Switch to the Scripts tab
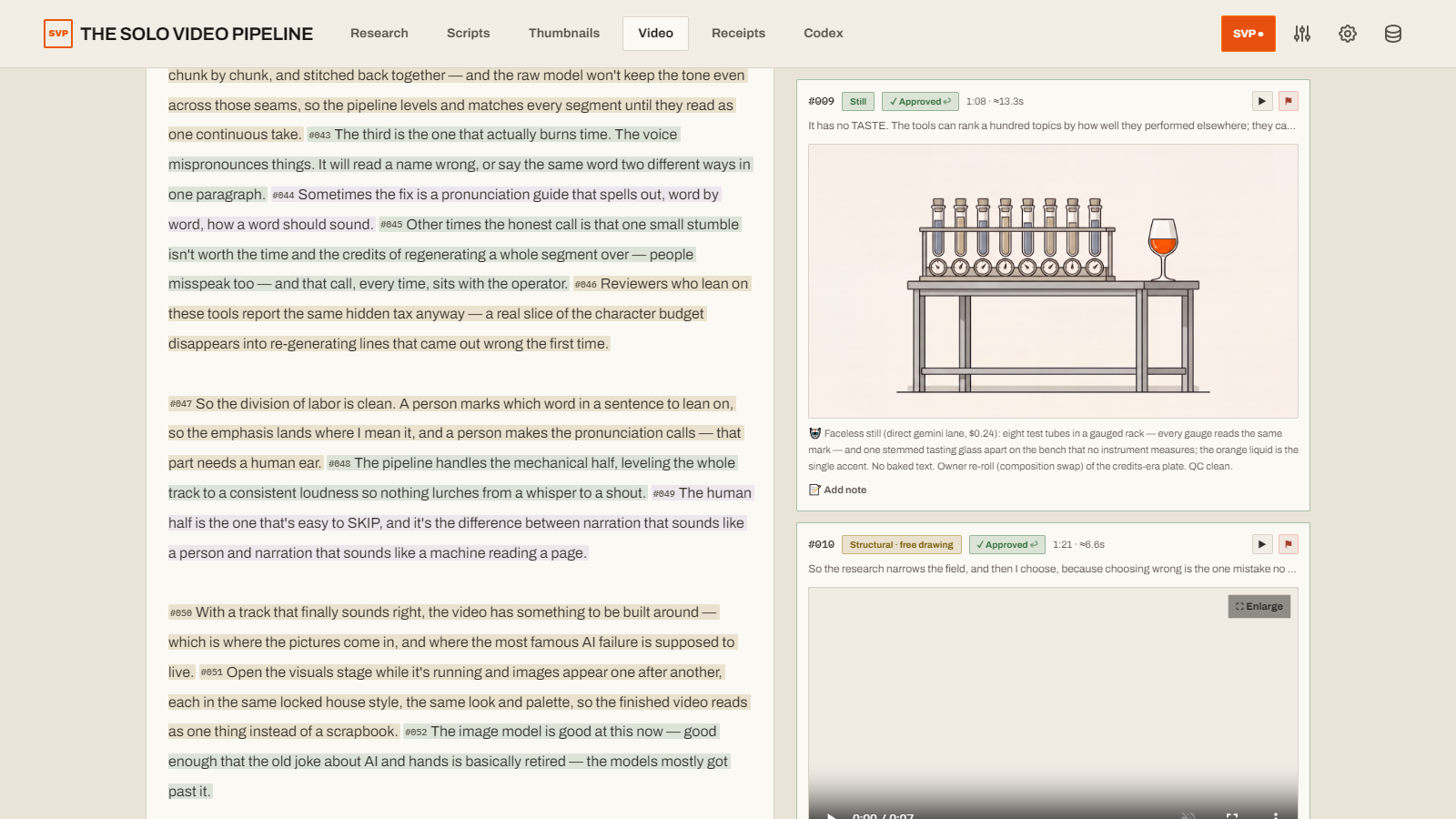The image size is (1456, 819). point(469,34)
